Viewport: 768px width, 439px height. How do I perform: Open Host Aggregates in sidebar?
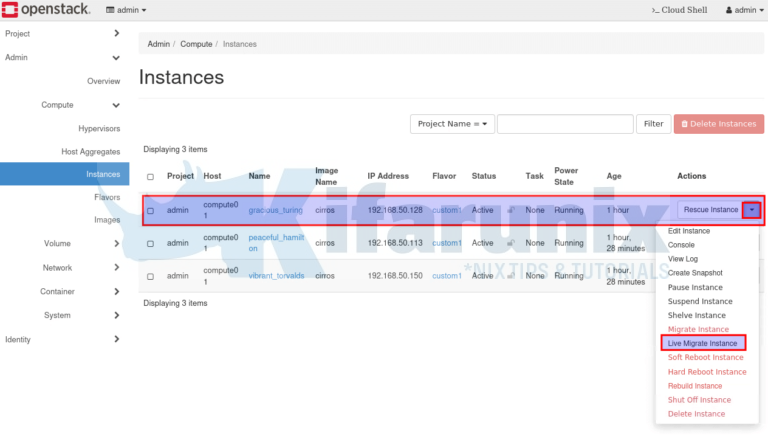[x=91, y=151]
